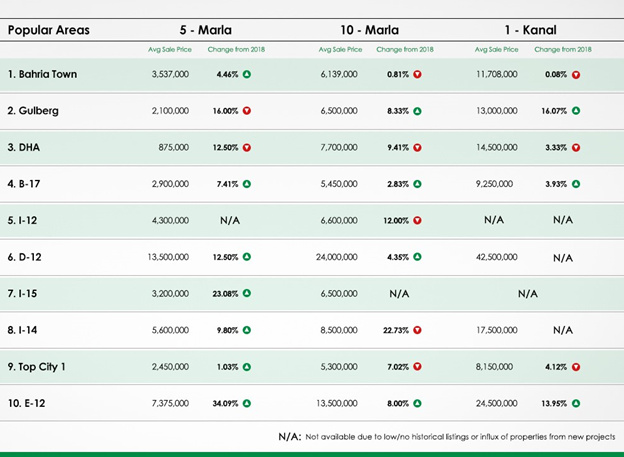
Task: Select the row label 9. Top City 1
Action: pyautogui.click(x=36, y=367)
